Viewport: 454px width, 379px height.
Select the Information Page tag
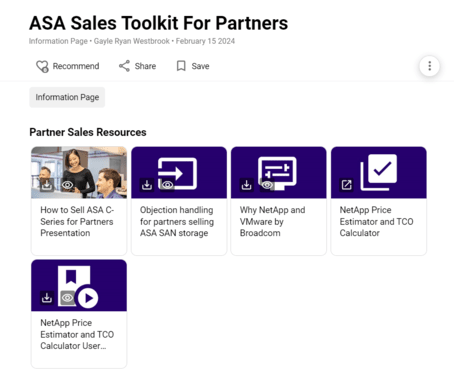(67, 97)
